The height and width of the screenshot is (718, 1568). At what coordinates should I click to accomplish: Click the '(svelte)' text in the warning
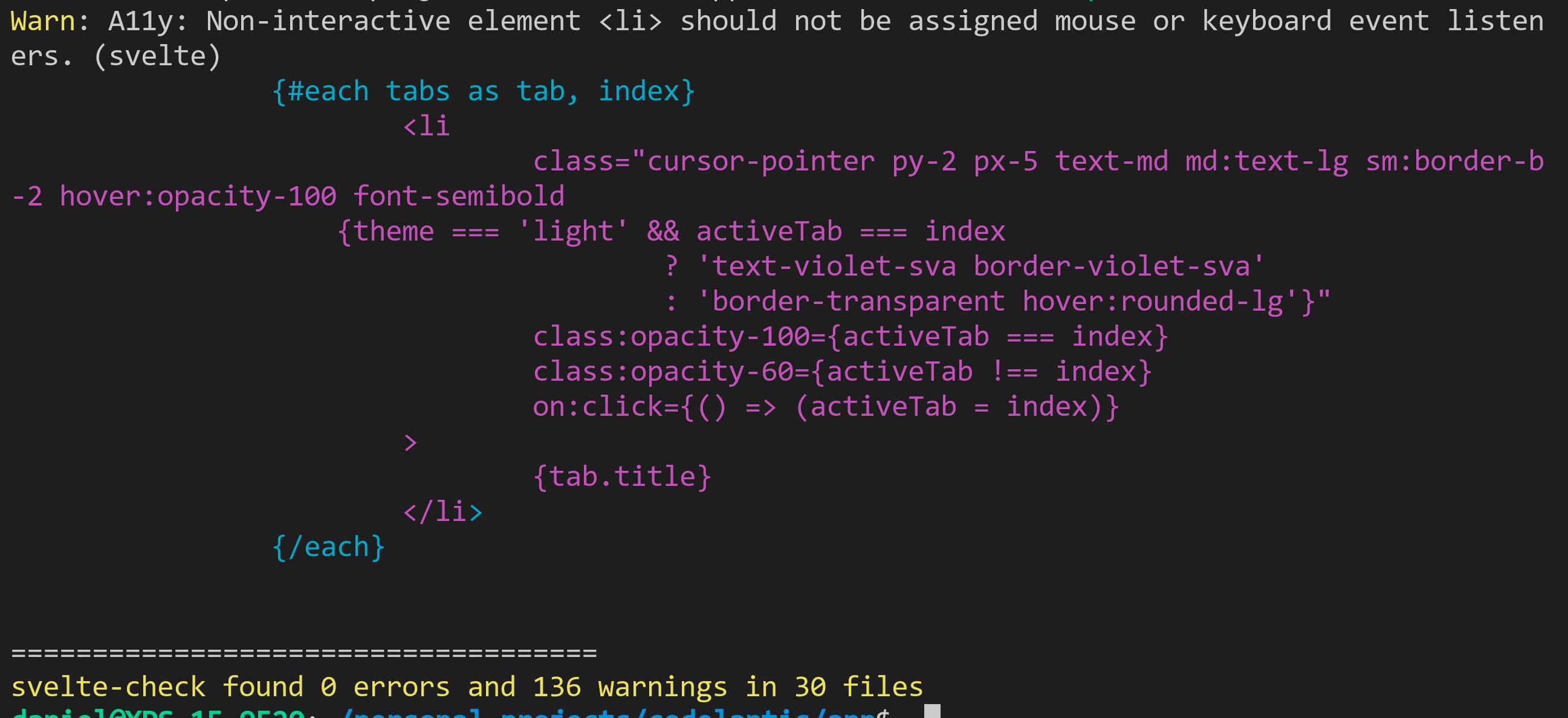click(x=158, y=56)
